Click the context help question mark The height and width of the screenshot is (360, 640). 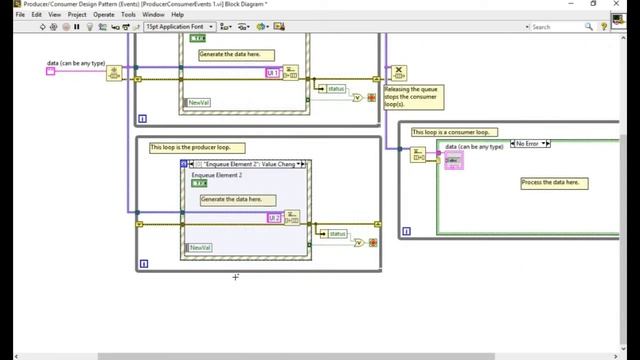pyautogui.click(x=604, y=27)
